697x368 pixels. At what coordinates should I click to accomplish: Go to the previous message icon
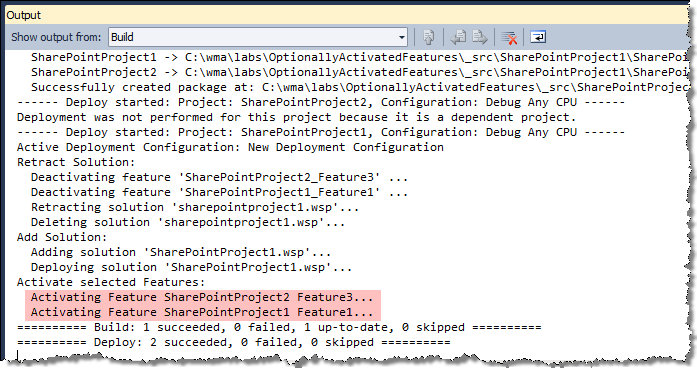tap(458, 37)
